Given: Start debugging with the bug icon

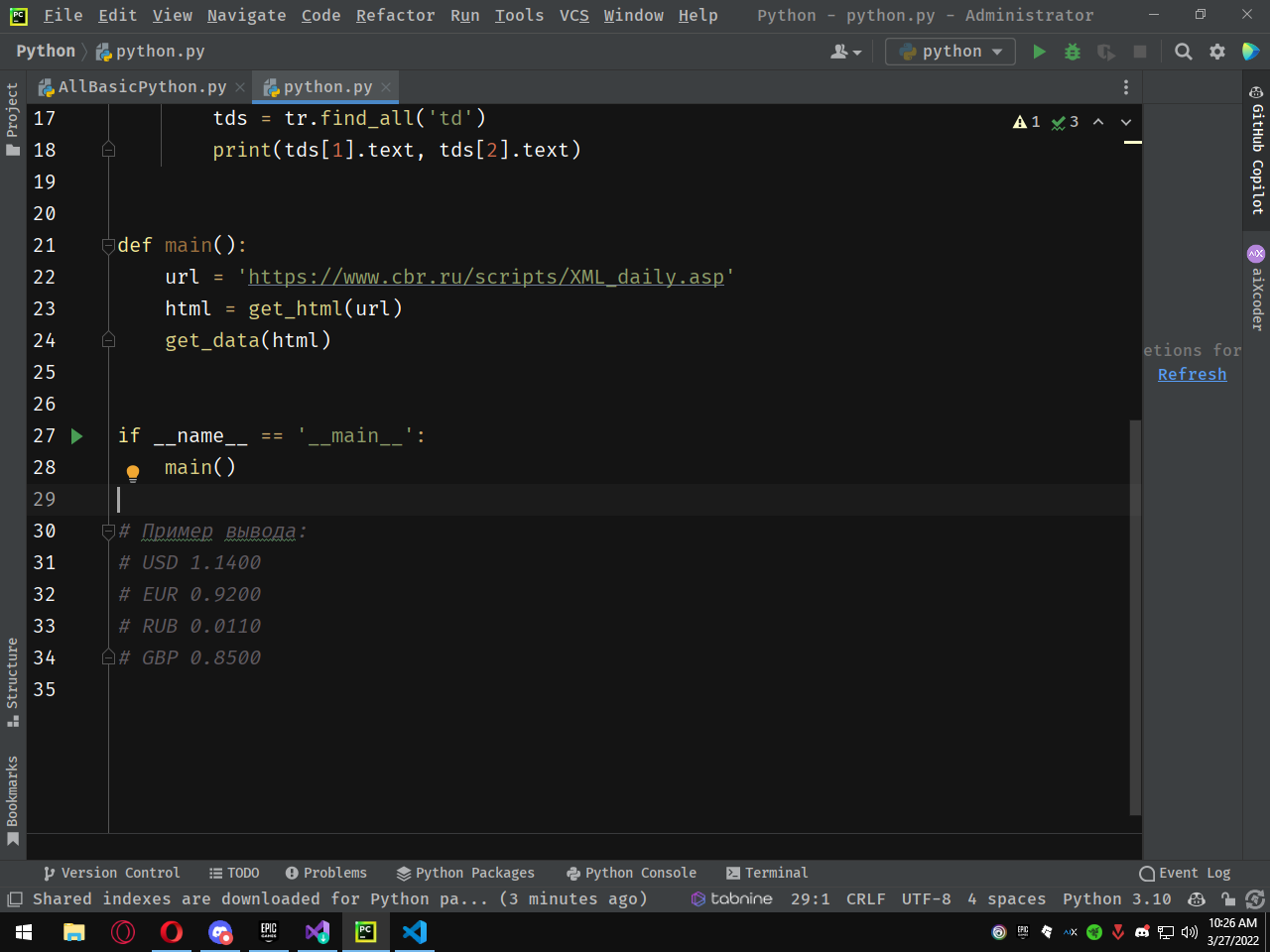Looking at the screenshot, I should pyautogui.click(x=1073, y=51).
